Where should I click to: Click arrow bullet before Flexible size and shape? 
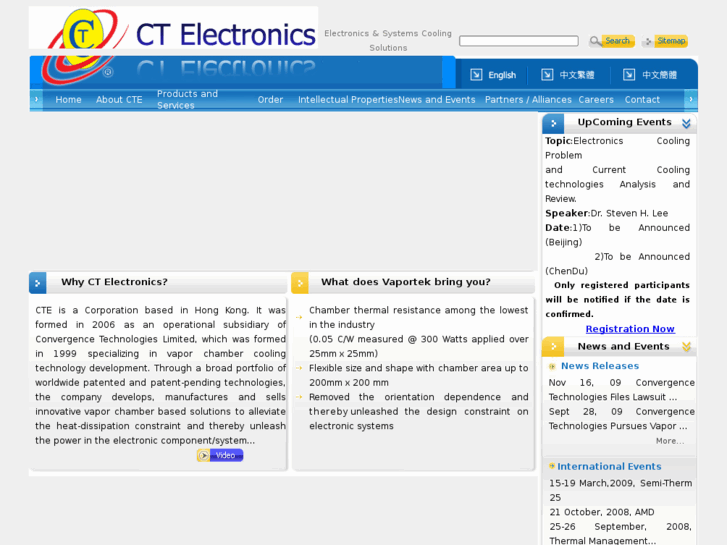point(299,368)
